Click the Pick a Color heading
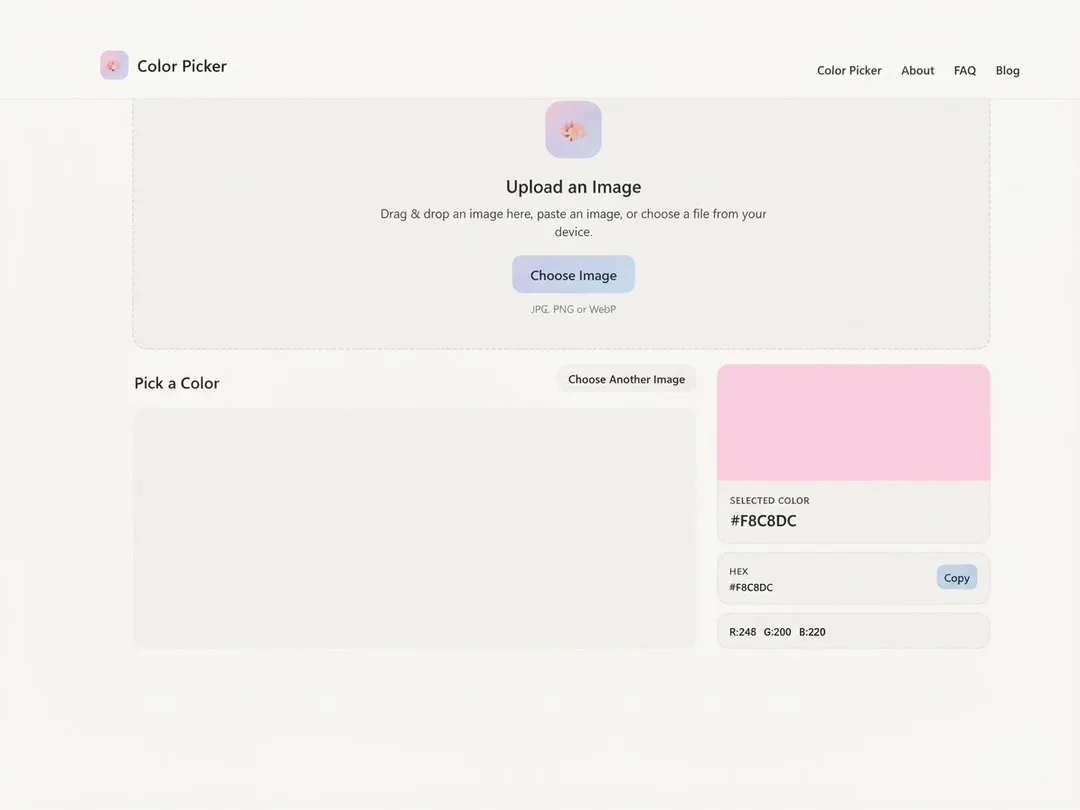Viewport: 1080px width, 810px height. coord(177,383)
